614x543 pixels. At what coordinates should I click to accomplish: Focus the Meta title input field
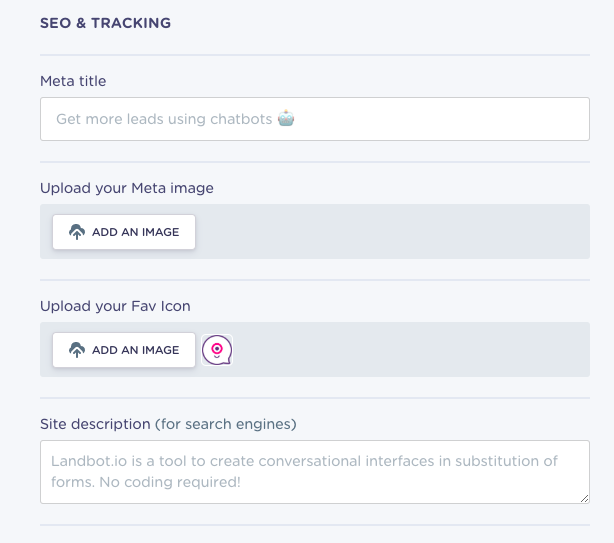coord(315,119)
